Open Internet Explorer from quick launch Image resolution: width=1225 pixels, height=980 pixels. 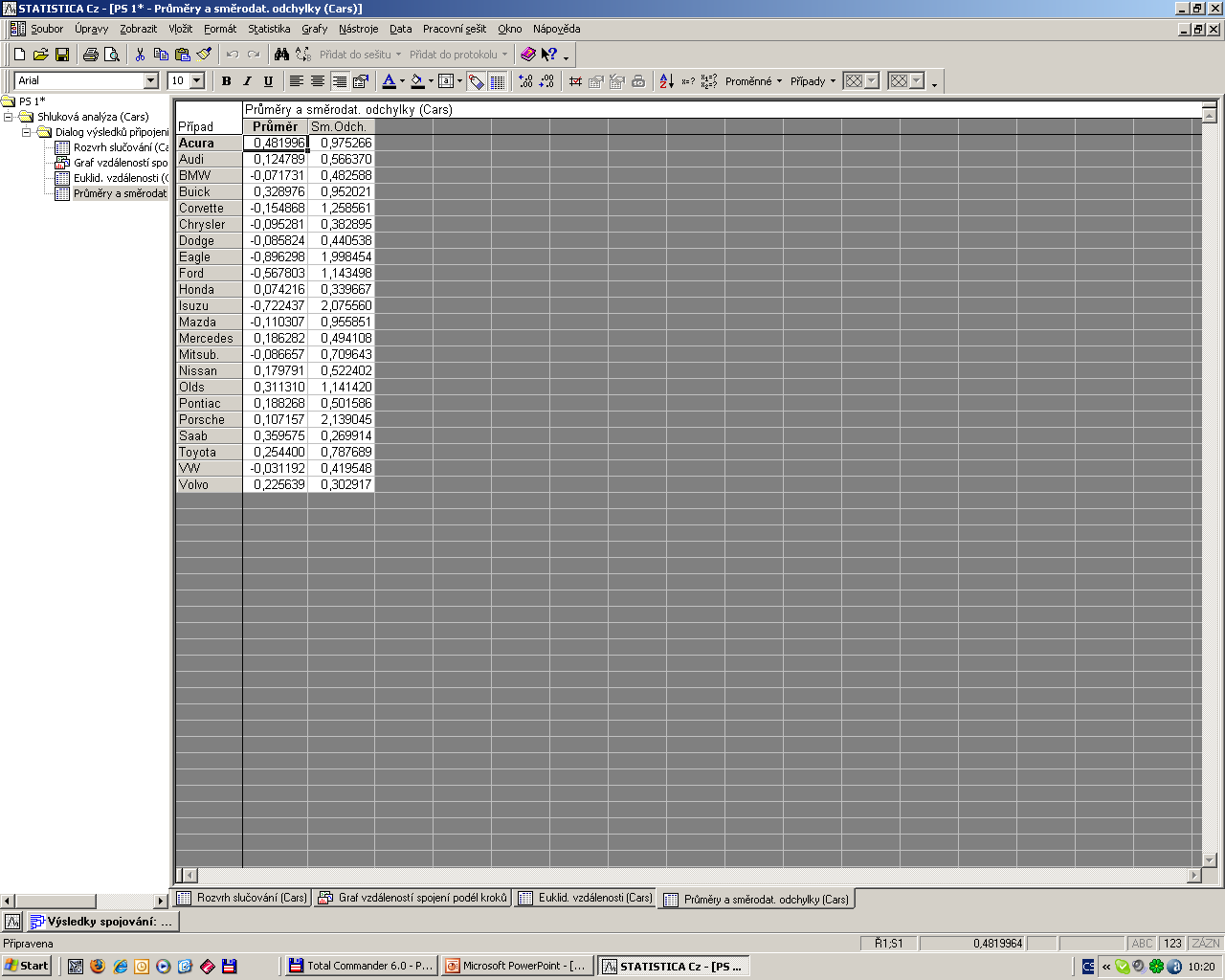(x=120, y=967)
